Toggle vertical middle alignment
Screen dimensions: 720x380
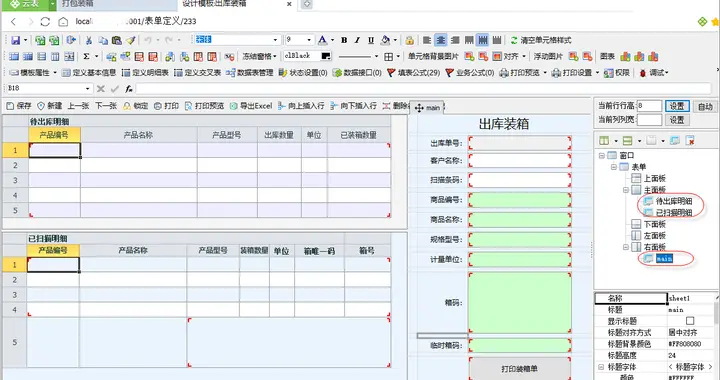(x=483, y=40)
